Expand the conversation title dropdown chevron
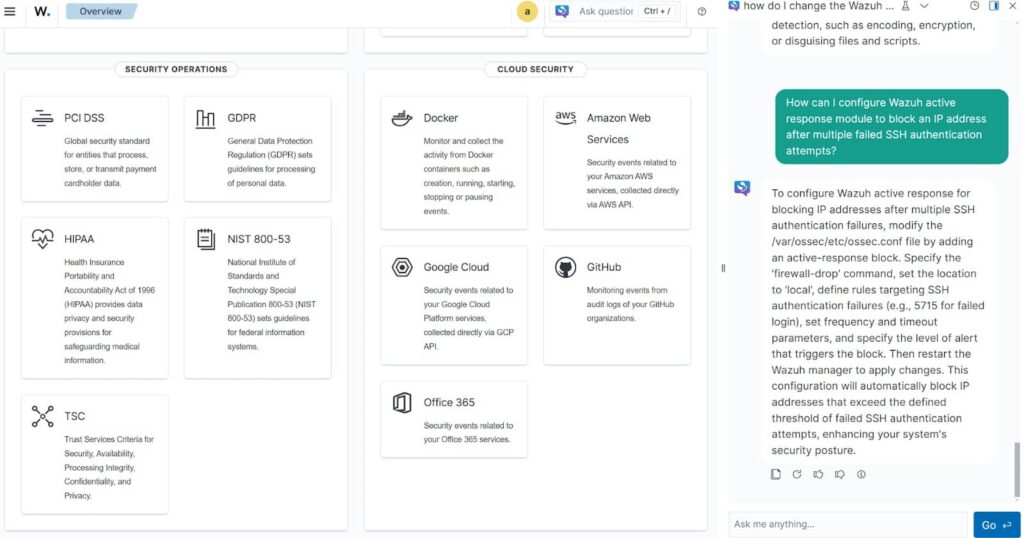Screen dimensions: 1024x538 925,6
